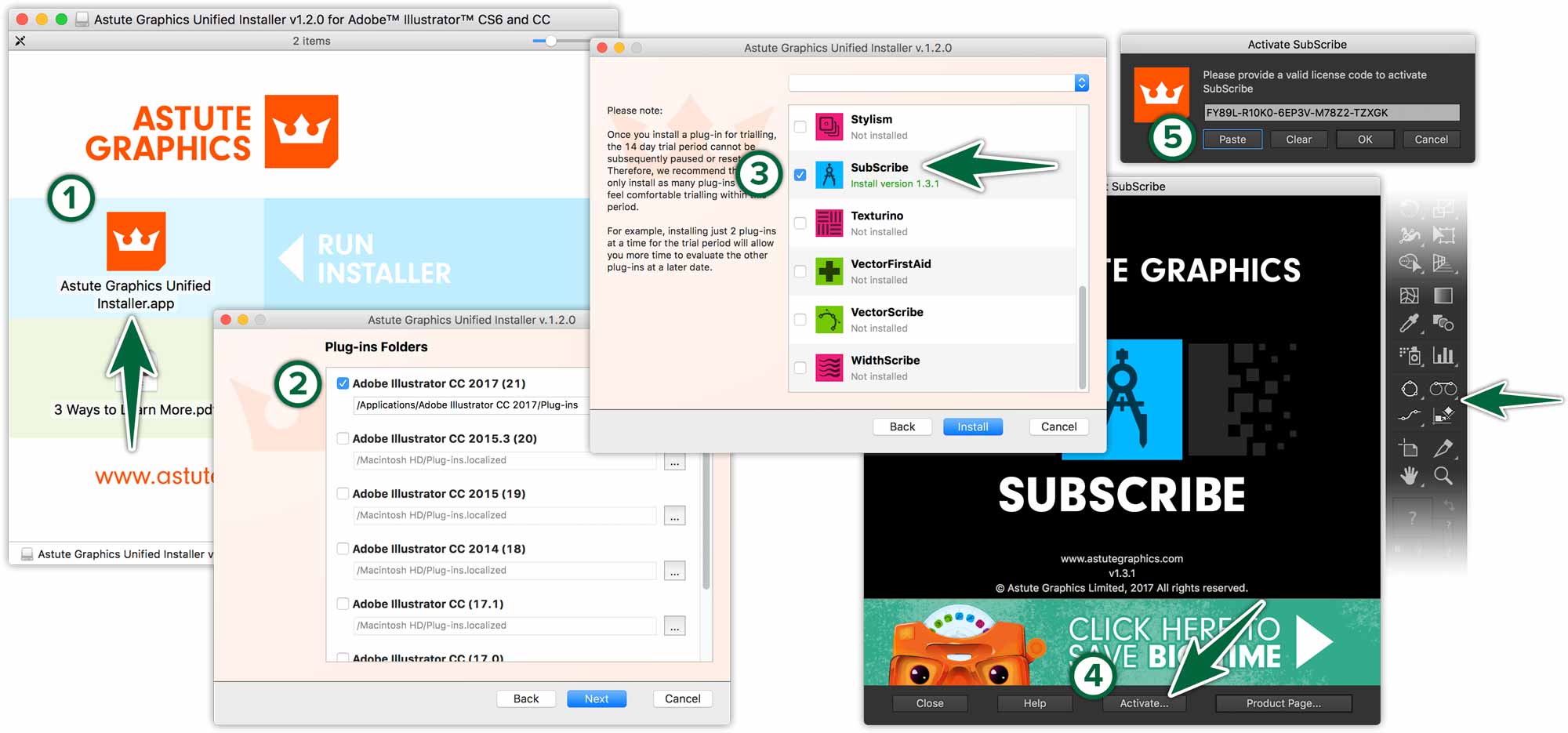Select the Shape Builder tool

(1410, 263)
